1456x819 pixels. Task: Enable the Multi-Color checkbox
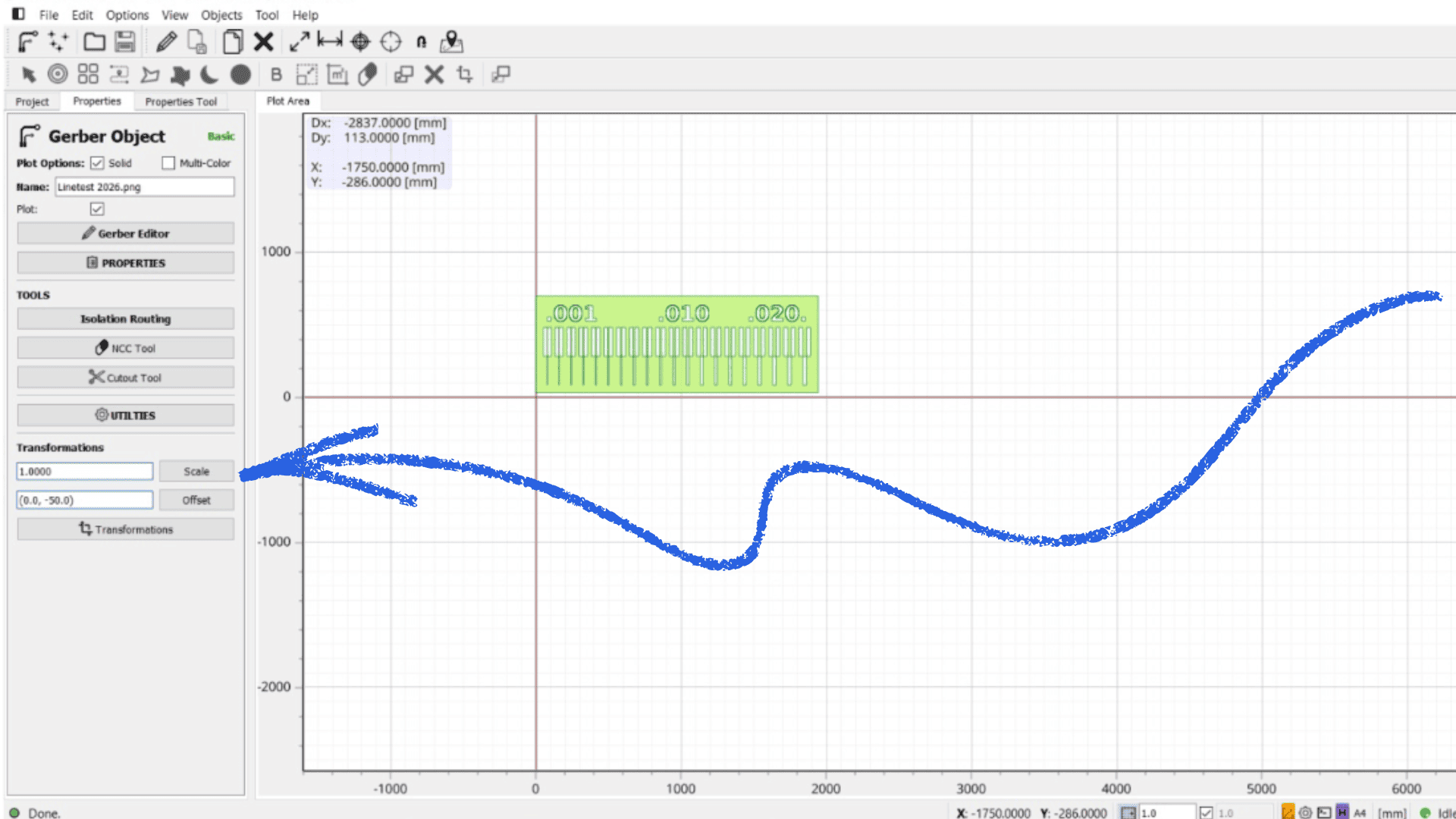coord(168,163)
